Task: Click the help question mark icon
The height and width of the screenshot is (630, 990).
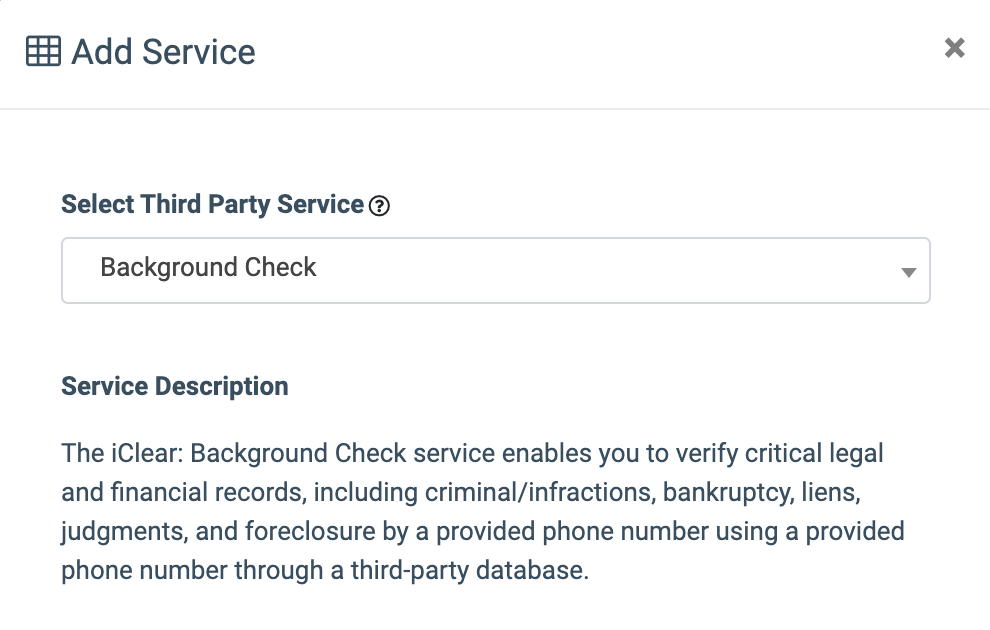Action: pos(379,206)
